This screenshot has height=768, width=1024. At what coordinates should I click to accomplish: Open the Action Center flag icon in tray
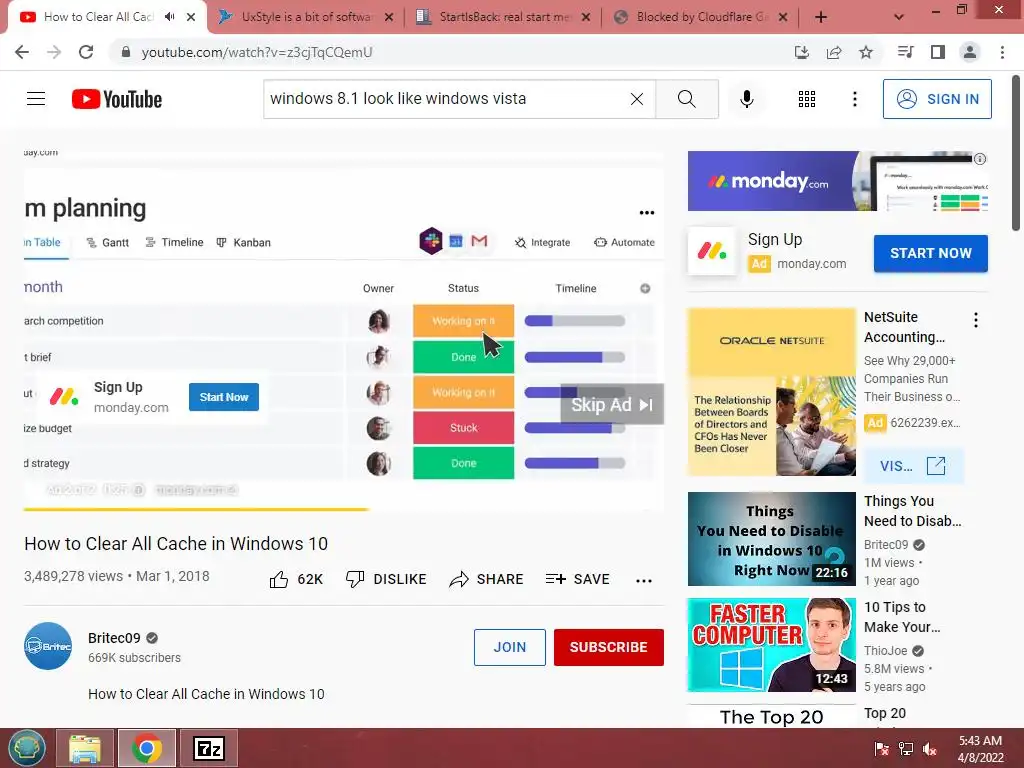(x=882, y=749)
